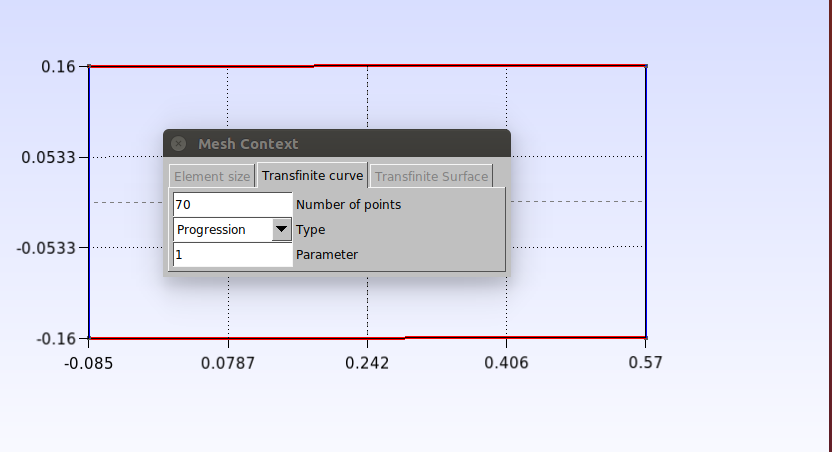Click the 0.242 x-axis tick label
The image size is (832, 452).
tap(367, 362)
